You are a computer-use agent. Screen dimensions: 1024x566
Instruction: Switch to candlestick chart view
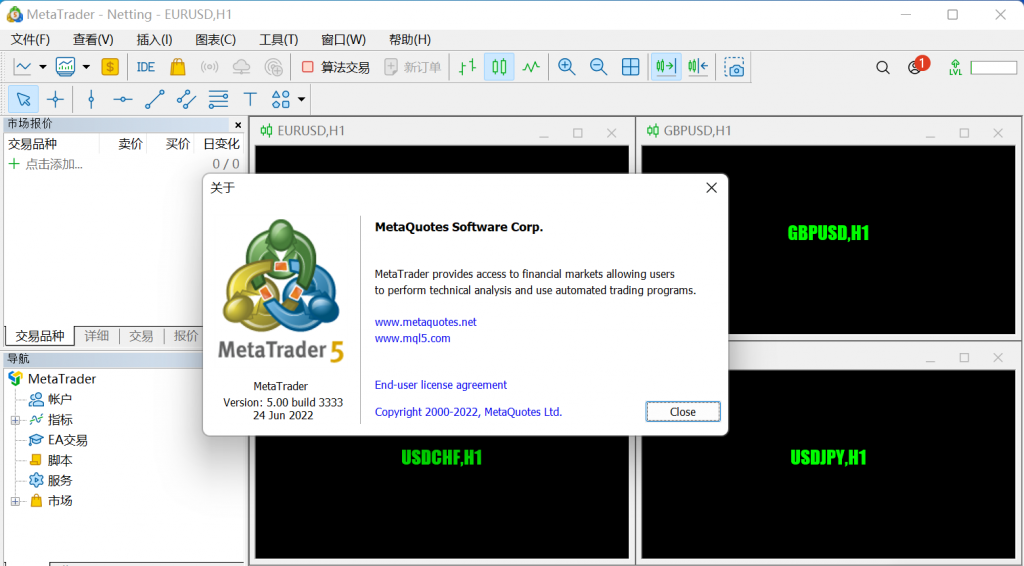coord(499,67)
